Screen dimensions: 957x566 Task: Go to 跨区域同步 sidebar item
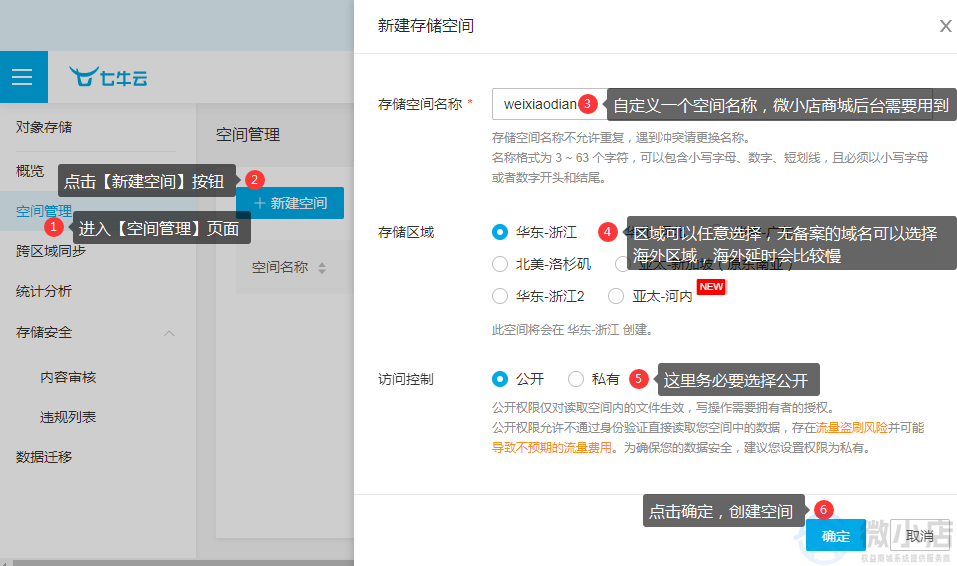point(50,251)
